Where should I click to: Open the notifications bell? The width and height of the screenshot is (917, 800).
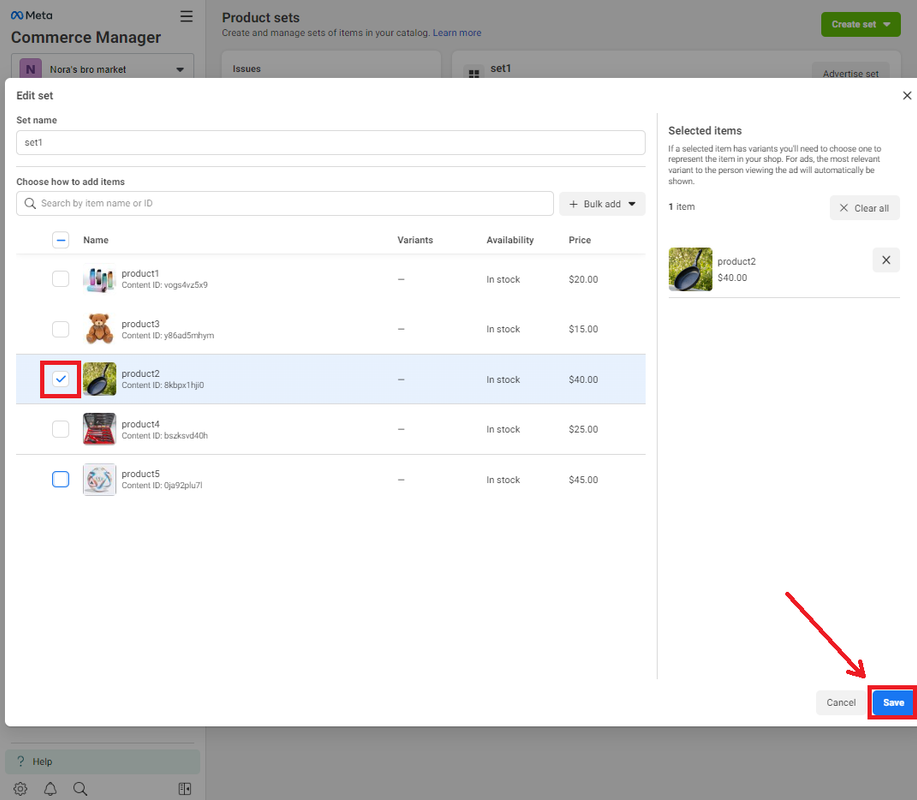pyautogui.click(x=50, y=788)
